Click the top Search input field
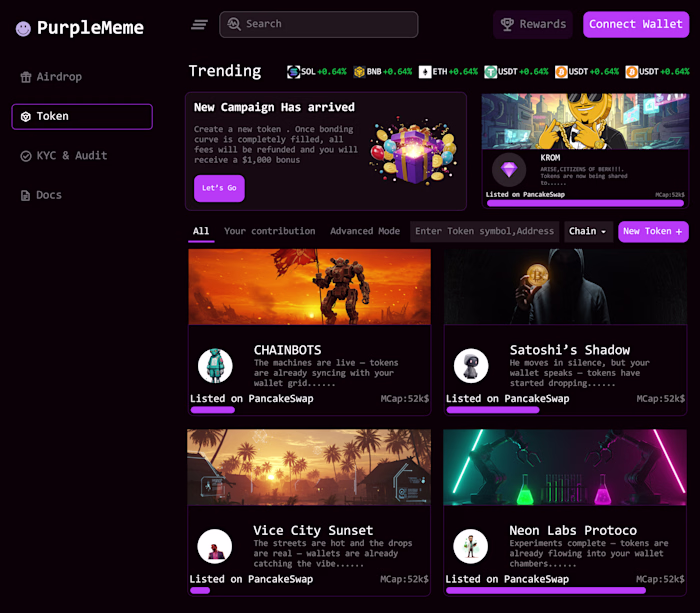The width and height of the screenshot is (700, 613). [x=319, y=24]
